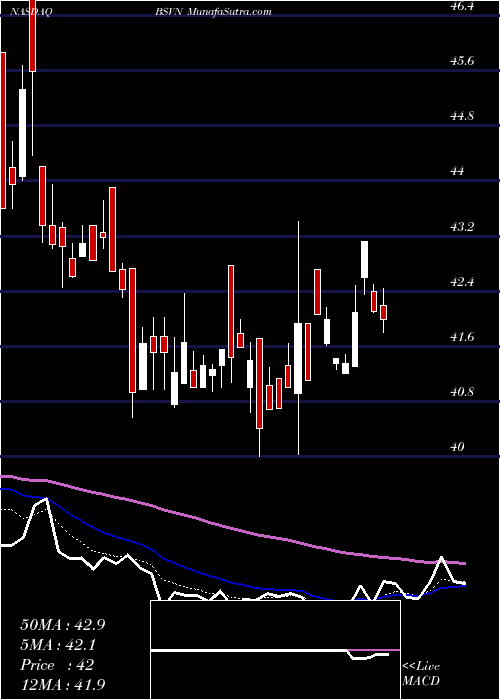Click the 12MA : 41.9 readout

[62, 685]
